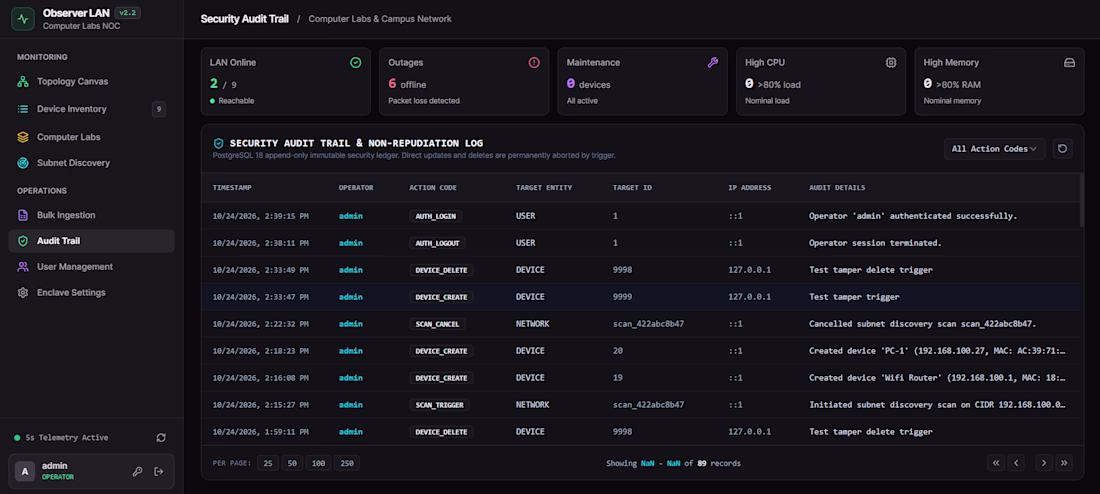Click the Audit Details column header

tap(837, 188)
